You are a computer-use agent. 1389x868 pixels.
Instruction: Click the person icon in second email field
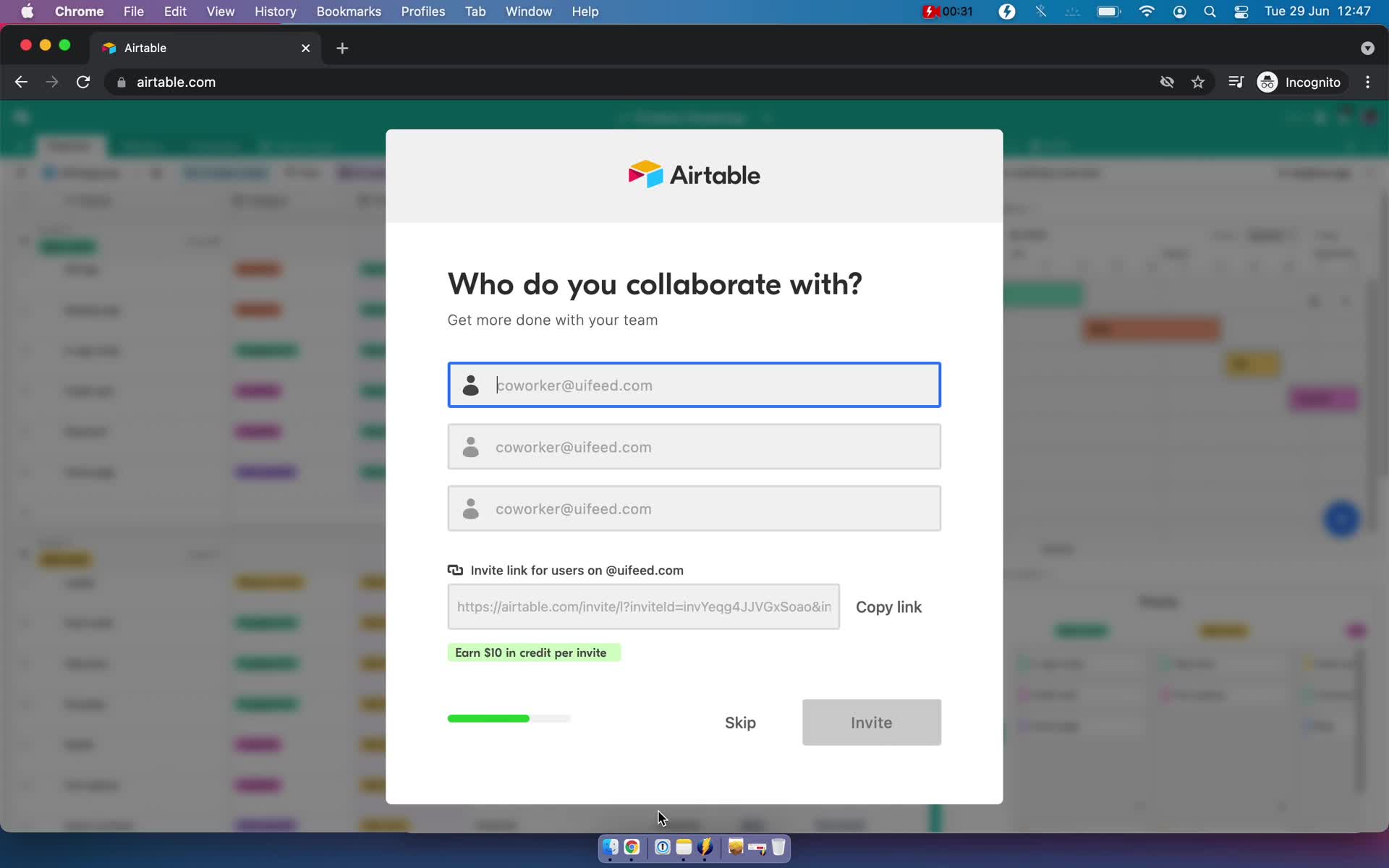(471, 447)
